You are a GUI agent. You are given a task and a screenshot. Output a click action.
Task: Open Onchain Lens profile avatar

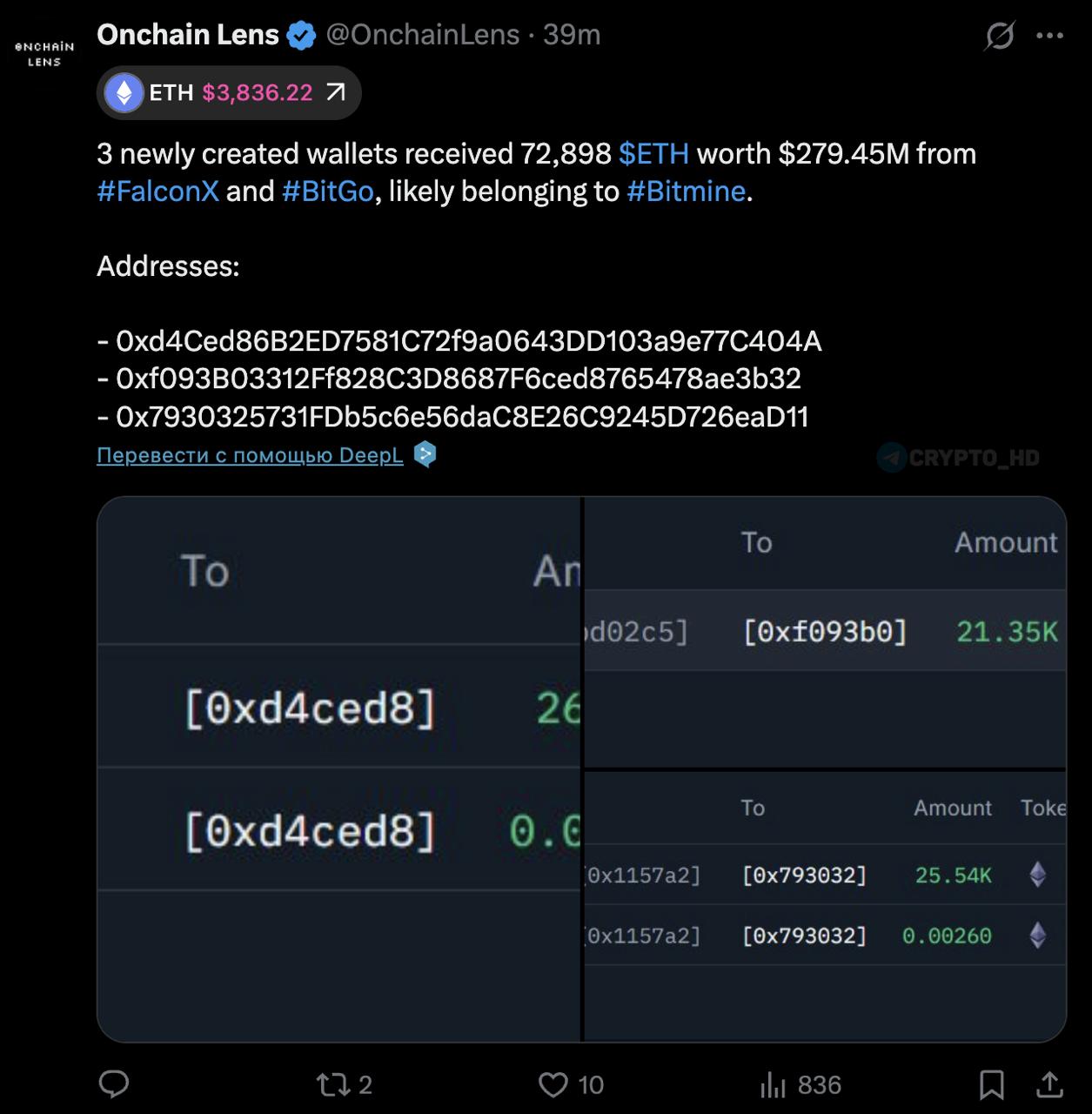tap(44, 53)
